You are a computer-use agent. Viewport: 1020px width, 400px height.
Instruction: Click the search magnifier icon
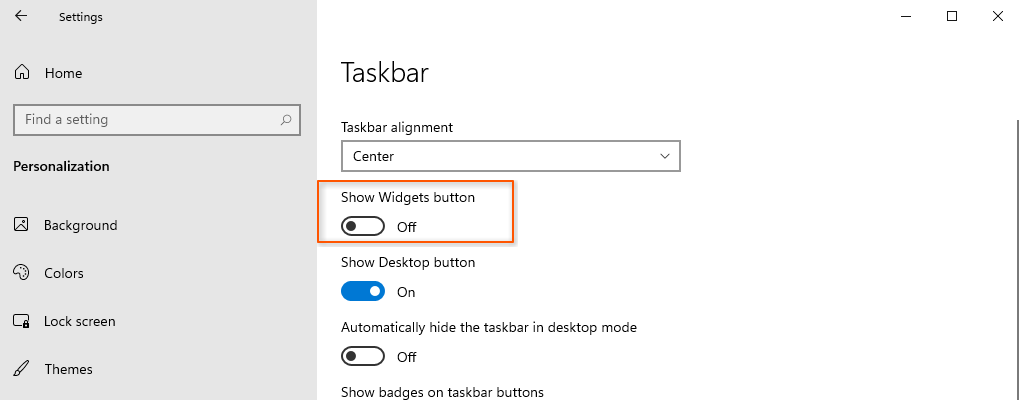point(286,120)
